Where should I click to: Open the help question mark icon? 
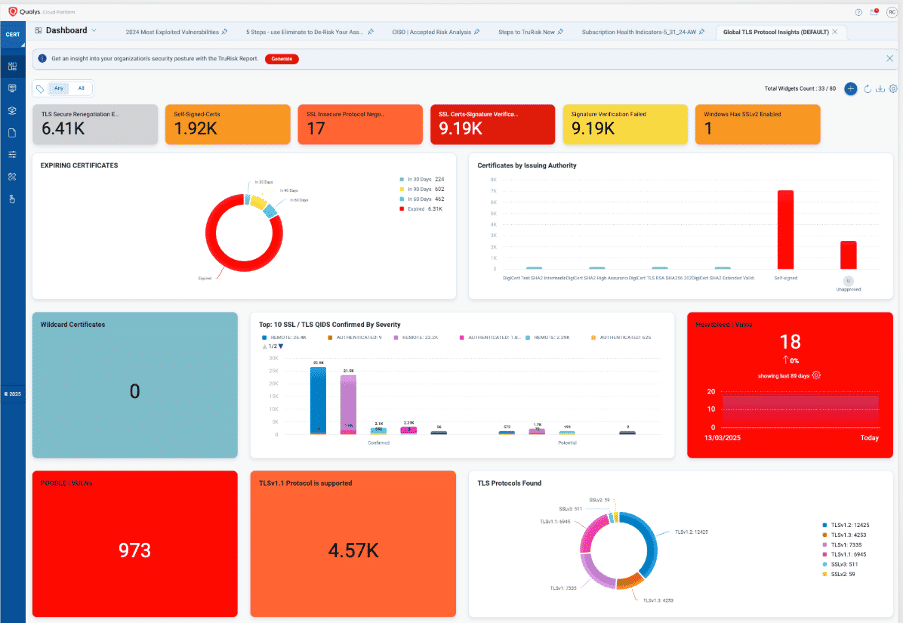858,12
